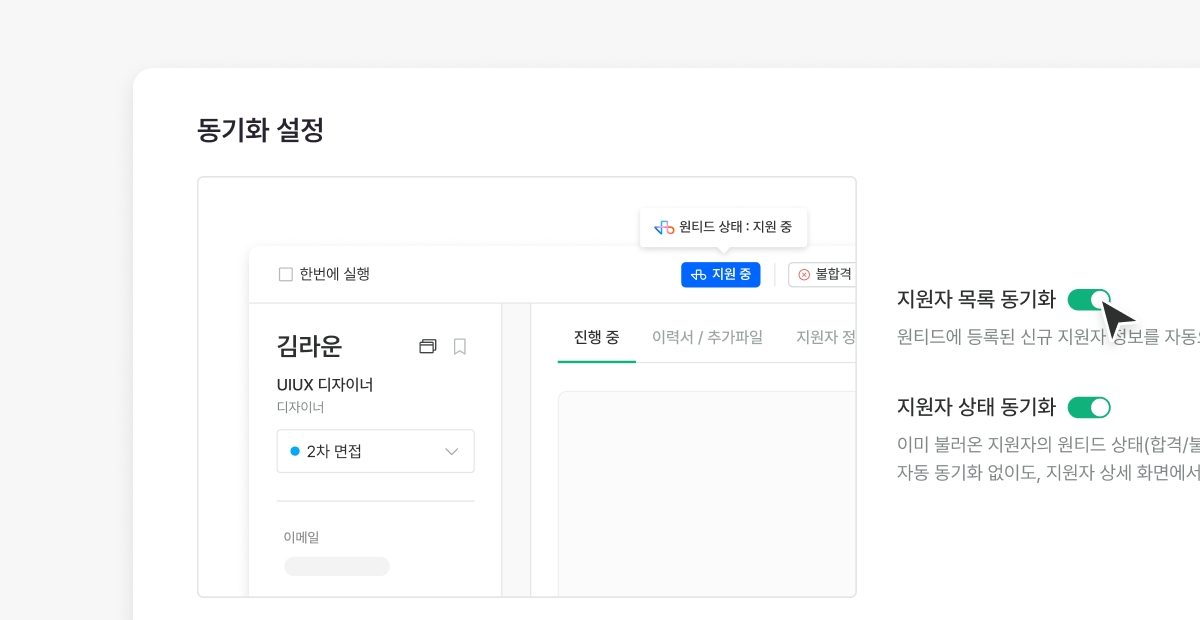
Task: Click the 지원 중 text on the blue button
Action: coord(731,274)
